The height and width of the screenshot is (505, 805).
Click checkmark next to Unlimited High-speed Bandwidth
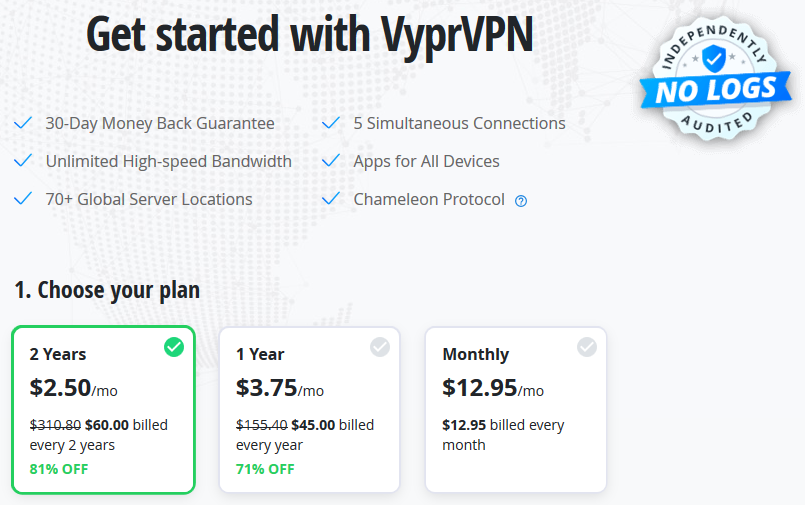23,161
